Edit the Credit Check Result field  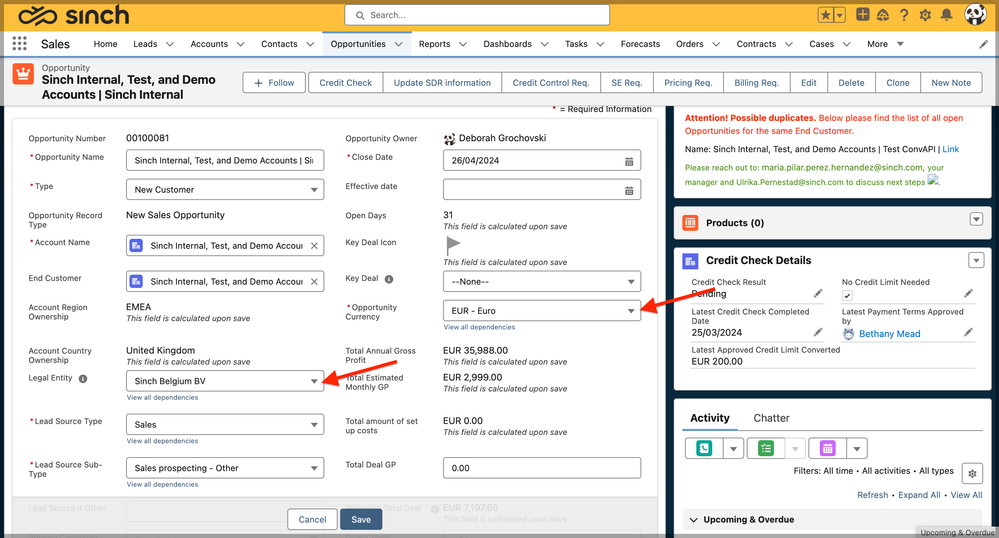tap(818, 293)
